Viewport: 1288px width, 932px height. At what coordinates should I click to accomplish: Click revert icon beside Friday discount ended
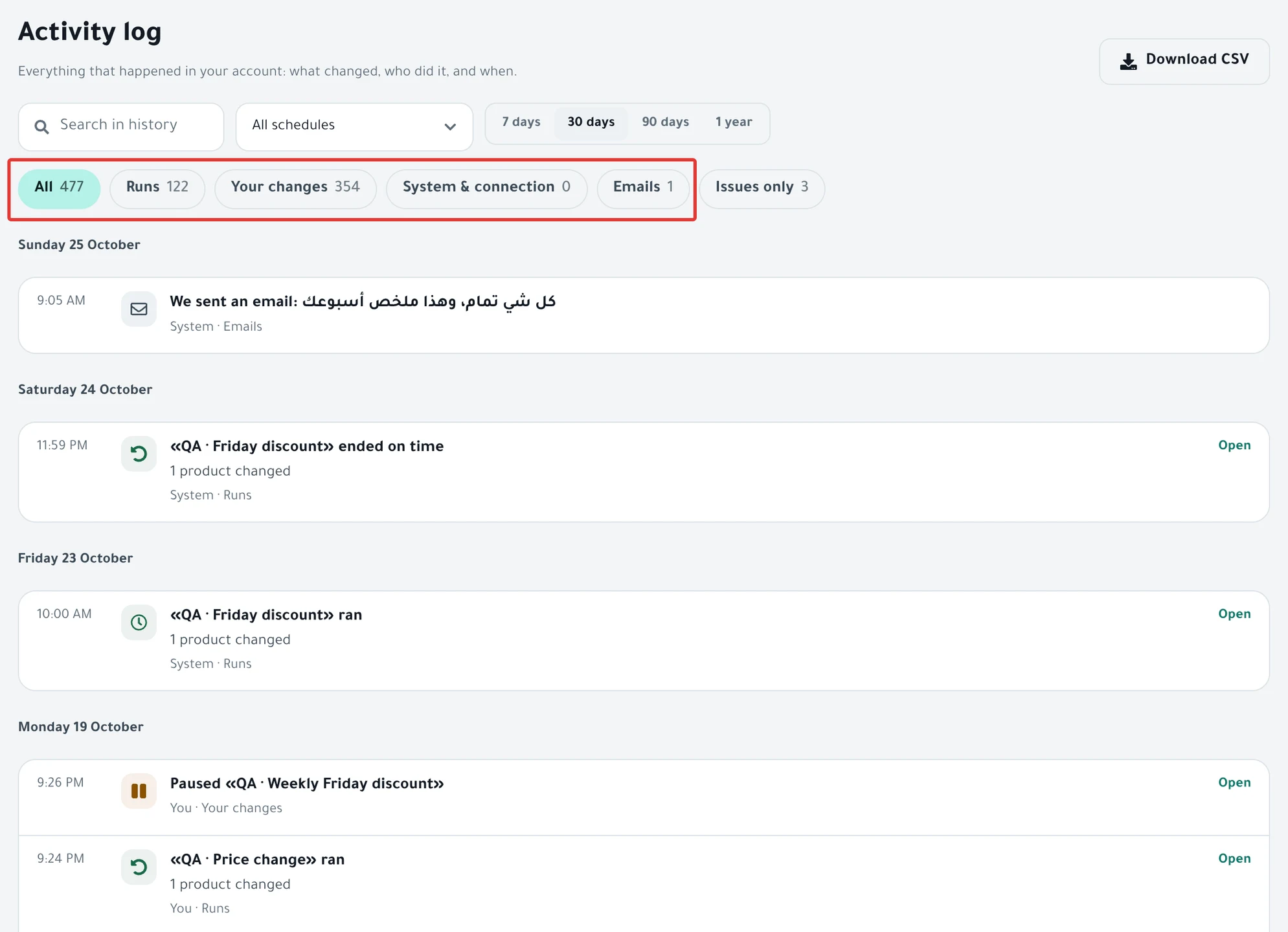tap(139, 454)
